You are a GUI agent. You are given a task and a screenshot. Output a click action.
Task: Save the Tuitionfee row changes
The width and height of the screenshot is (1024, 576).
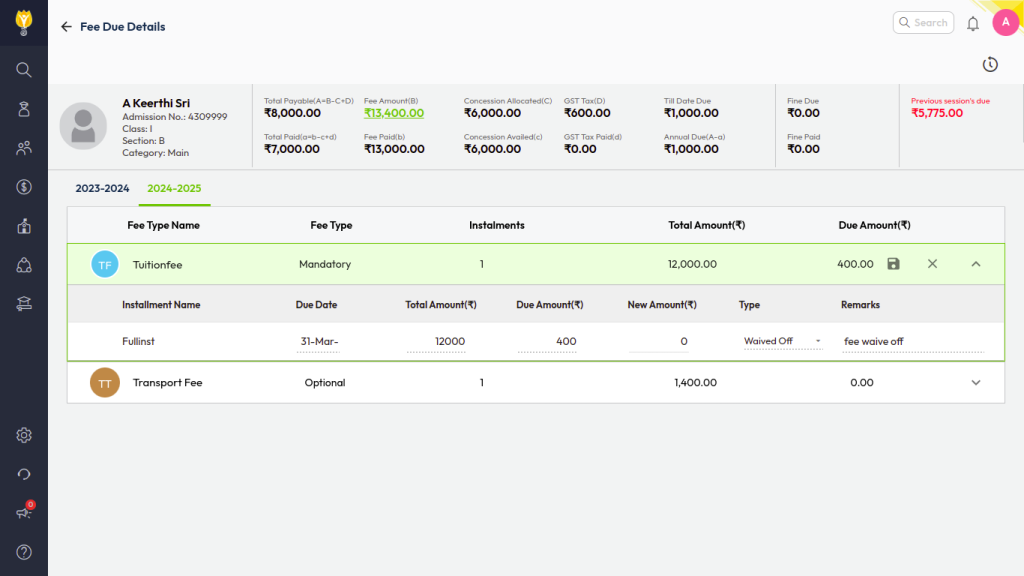(x=893, y=264)
